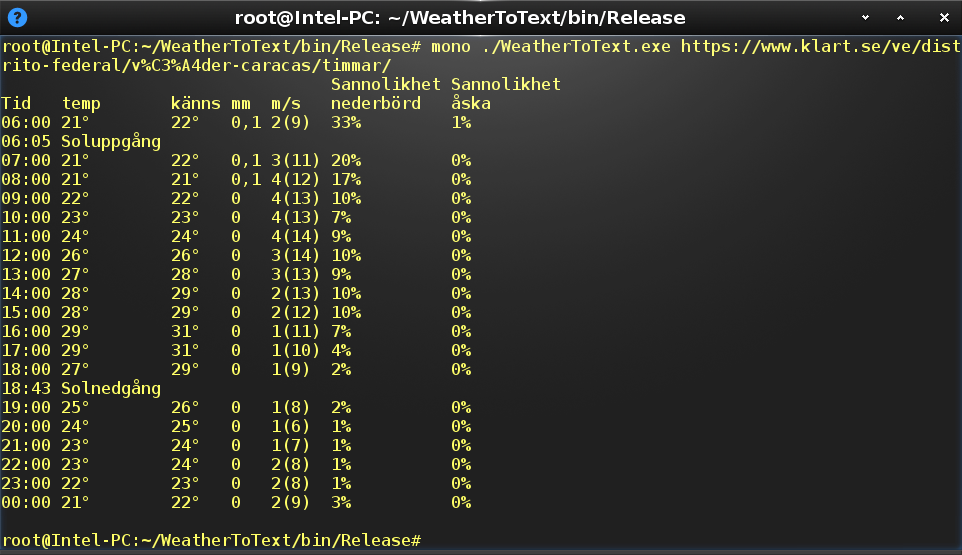Click the '00:00' time entry
962x555 pixels.
[x=26, y=503]
